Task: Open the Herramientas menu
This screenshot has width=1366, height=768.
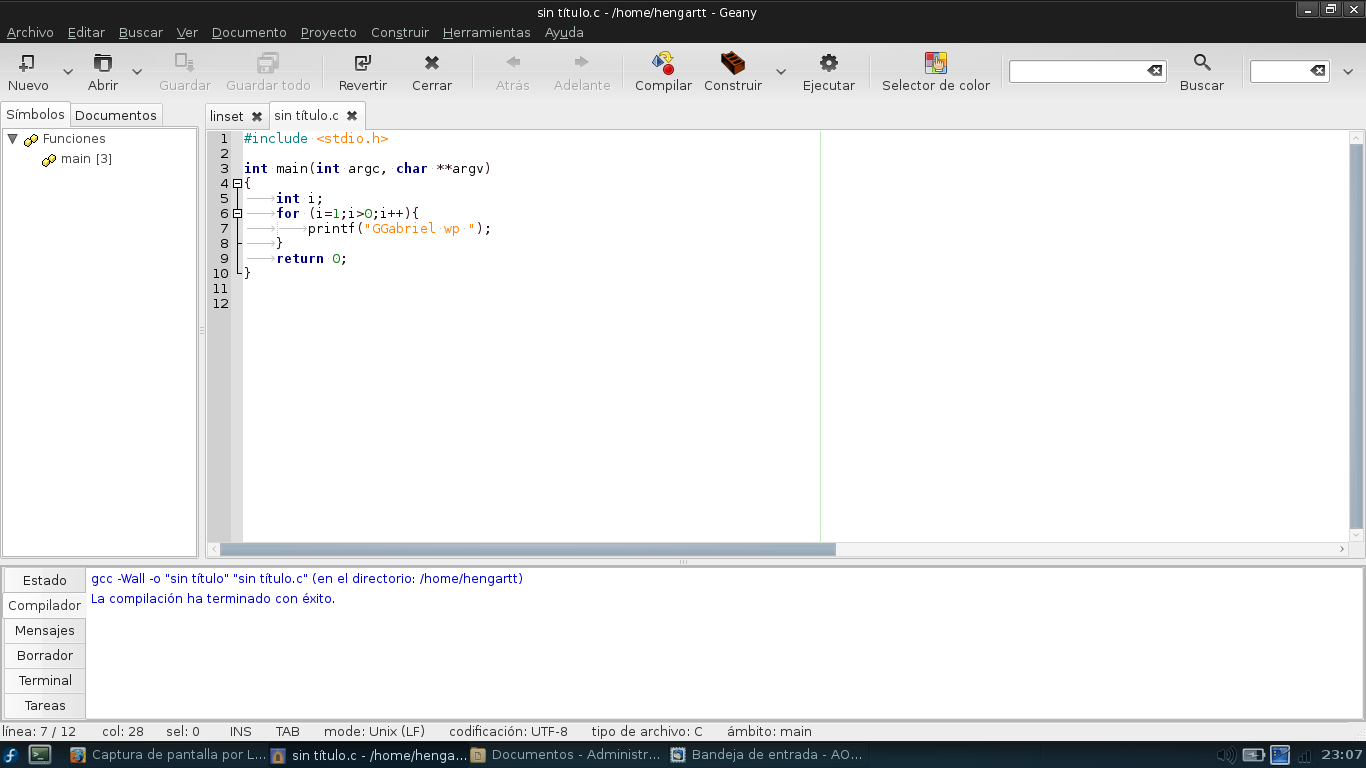Action: 486,32
